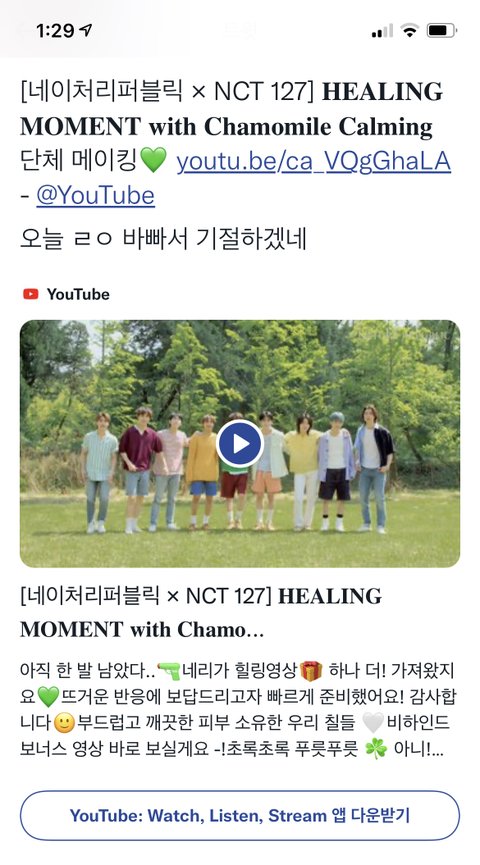Tap the Wi-Fi icon in status bar

409,30
